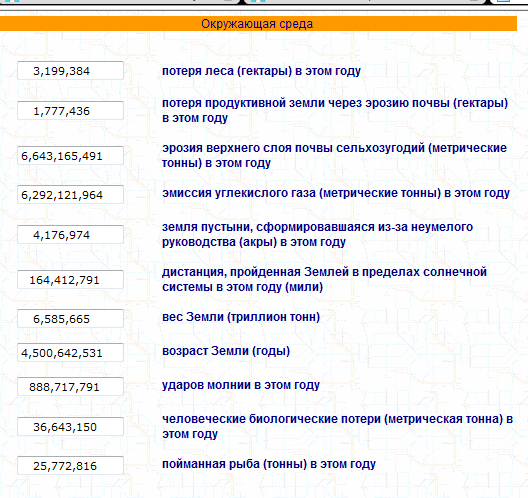Select the Earth distance field 164,412,791

click(70, 279)
